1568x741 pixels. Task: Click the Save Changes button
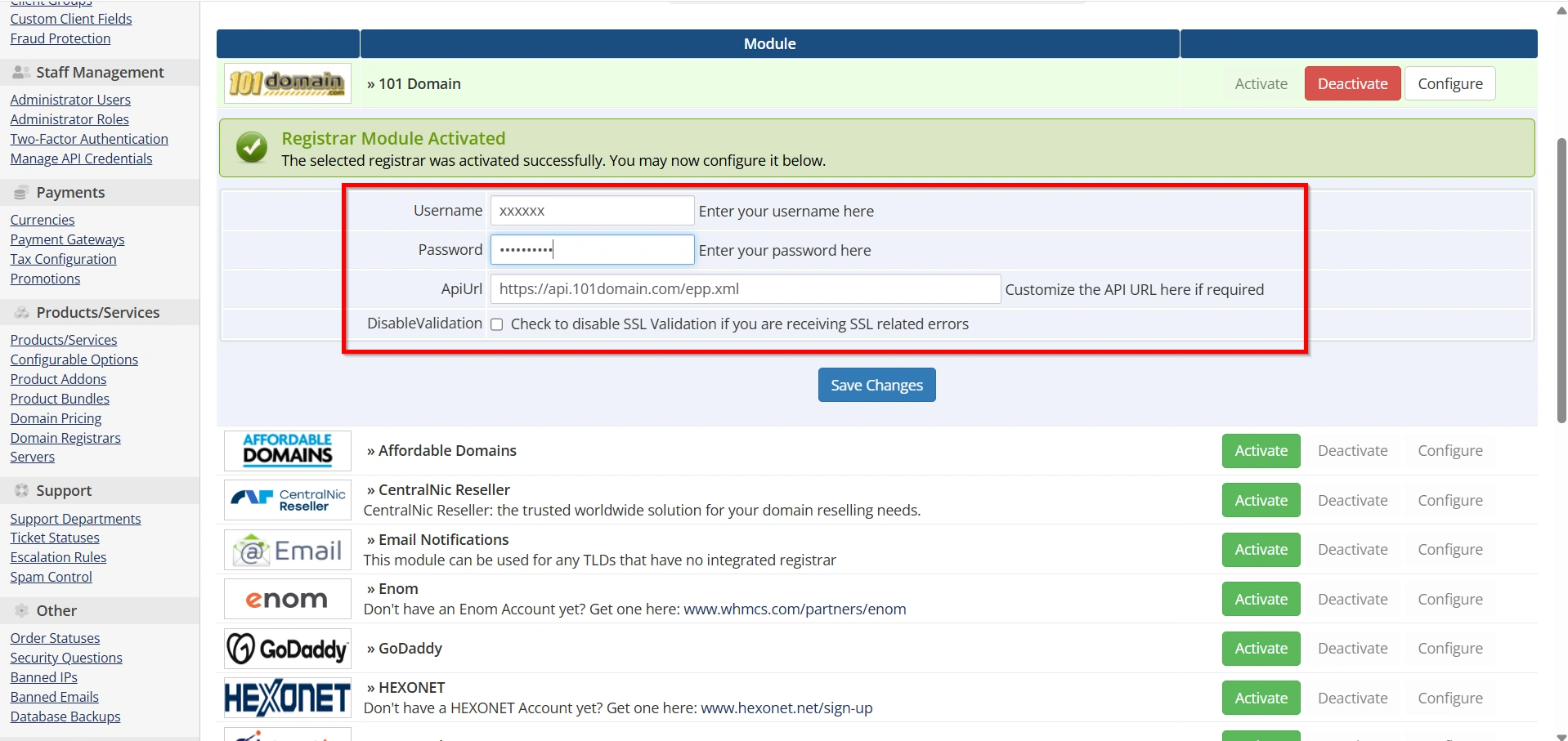click(876, 385)
